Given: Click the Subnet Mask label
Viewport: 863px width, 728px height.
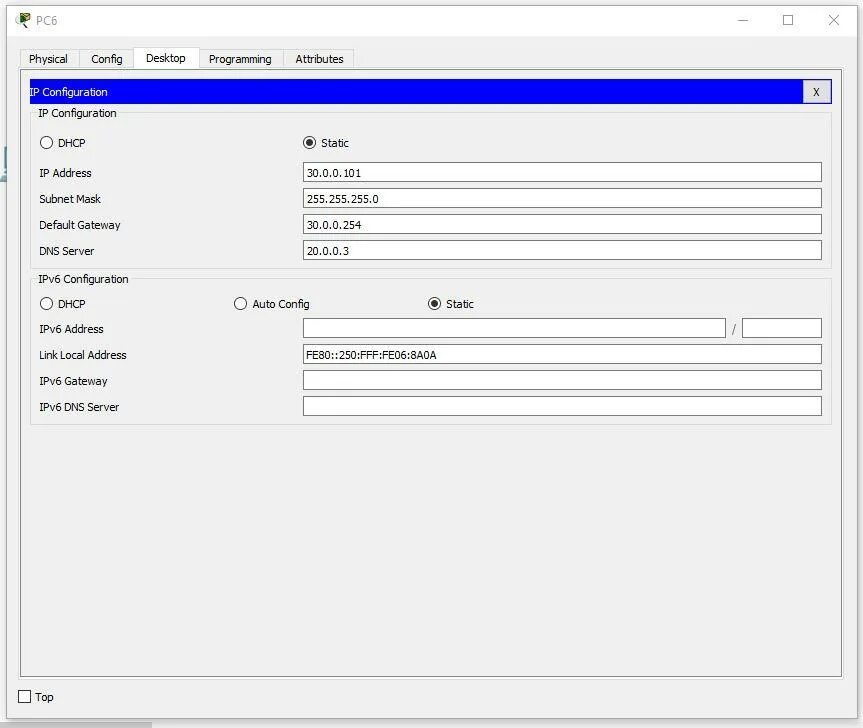Looking at the screenshot, I should pyautogui.click(x=70, y=199).
